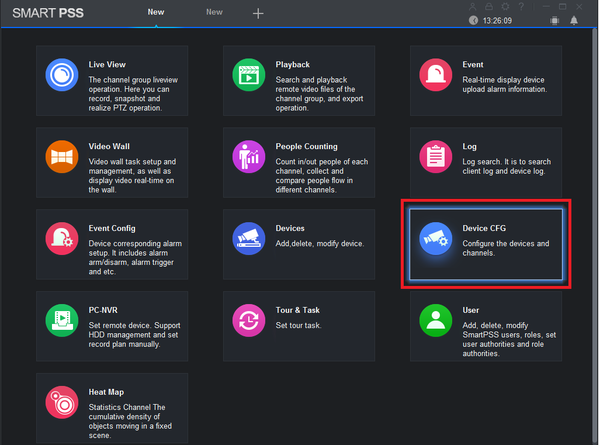Image resolution: width=600 pixels, height=445 pixels.
Task: Click the Event Config title
Action: pyautogui.click(x=112, y=228)
